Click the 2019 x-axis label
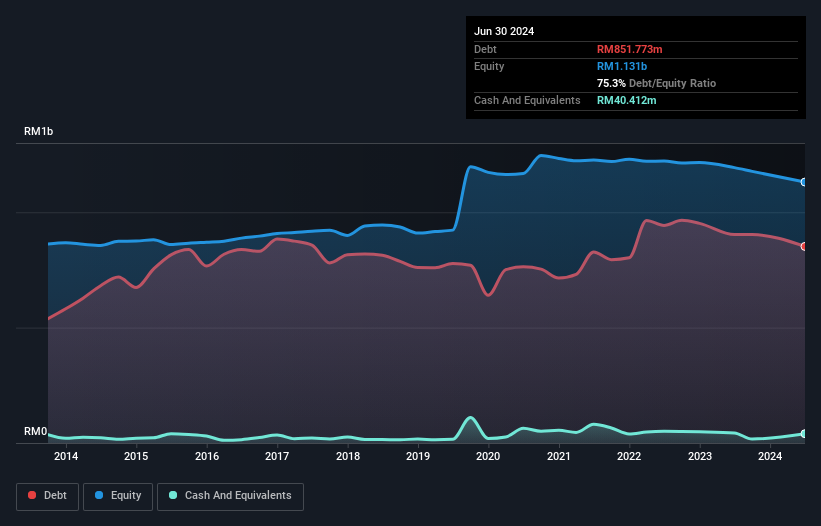This screenshot has width=821, height=526. pyautogui.click(x=418, y=456)
